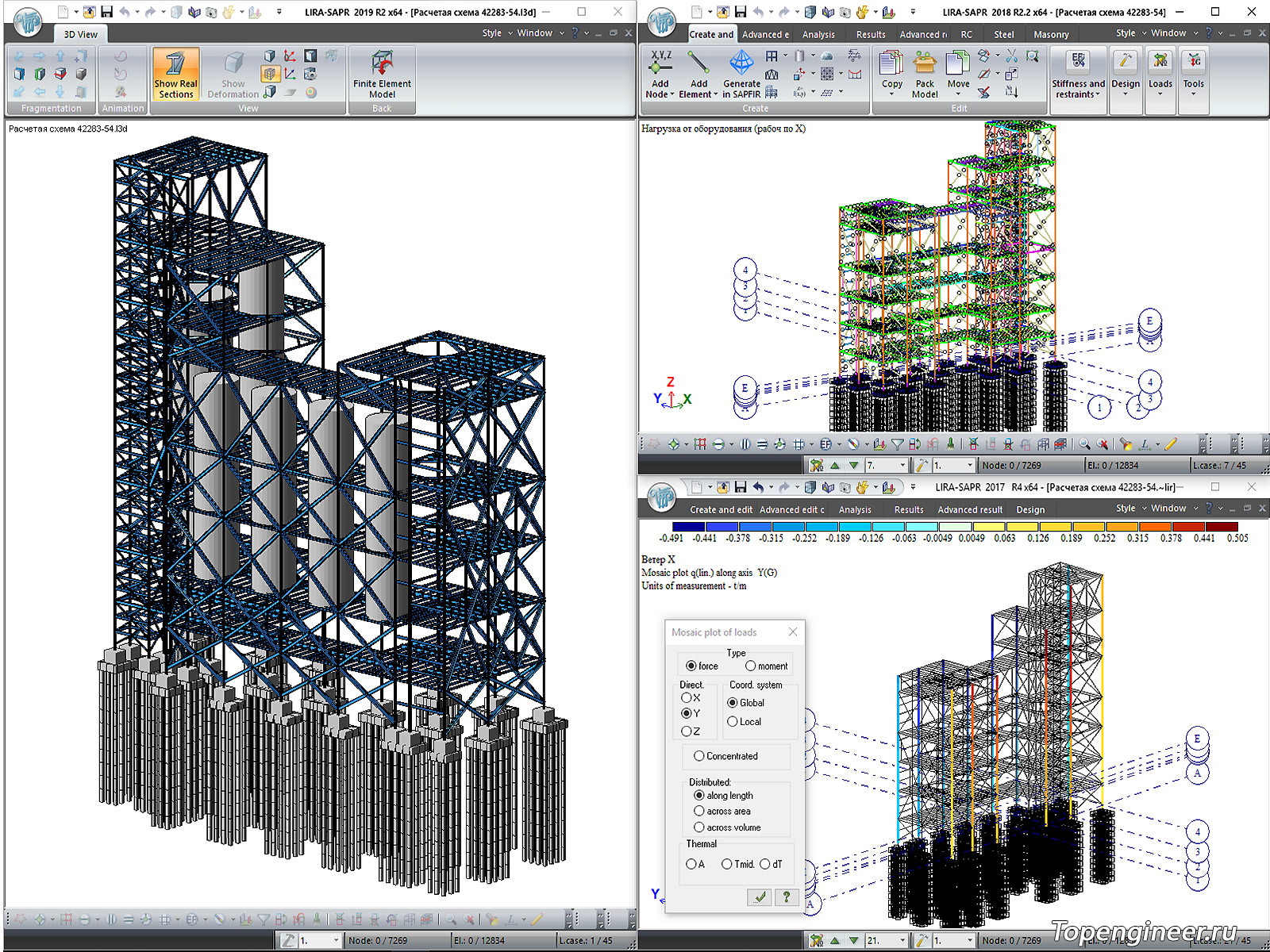Click the Copy tool in Edit group
1270x952 pixels.
(891, 74)
